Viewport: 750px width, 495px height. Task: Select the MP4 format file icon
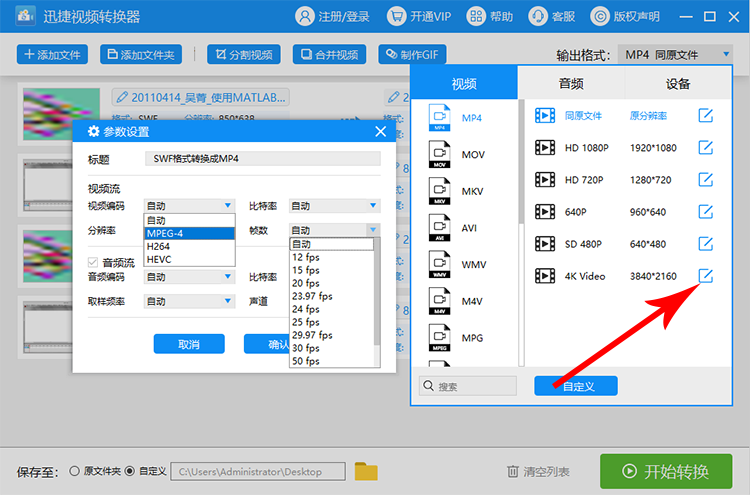tap(440, 118)
